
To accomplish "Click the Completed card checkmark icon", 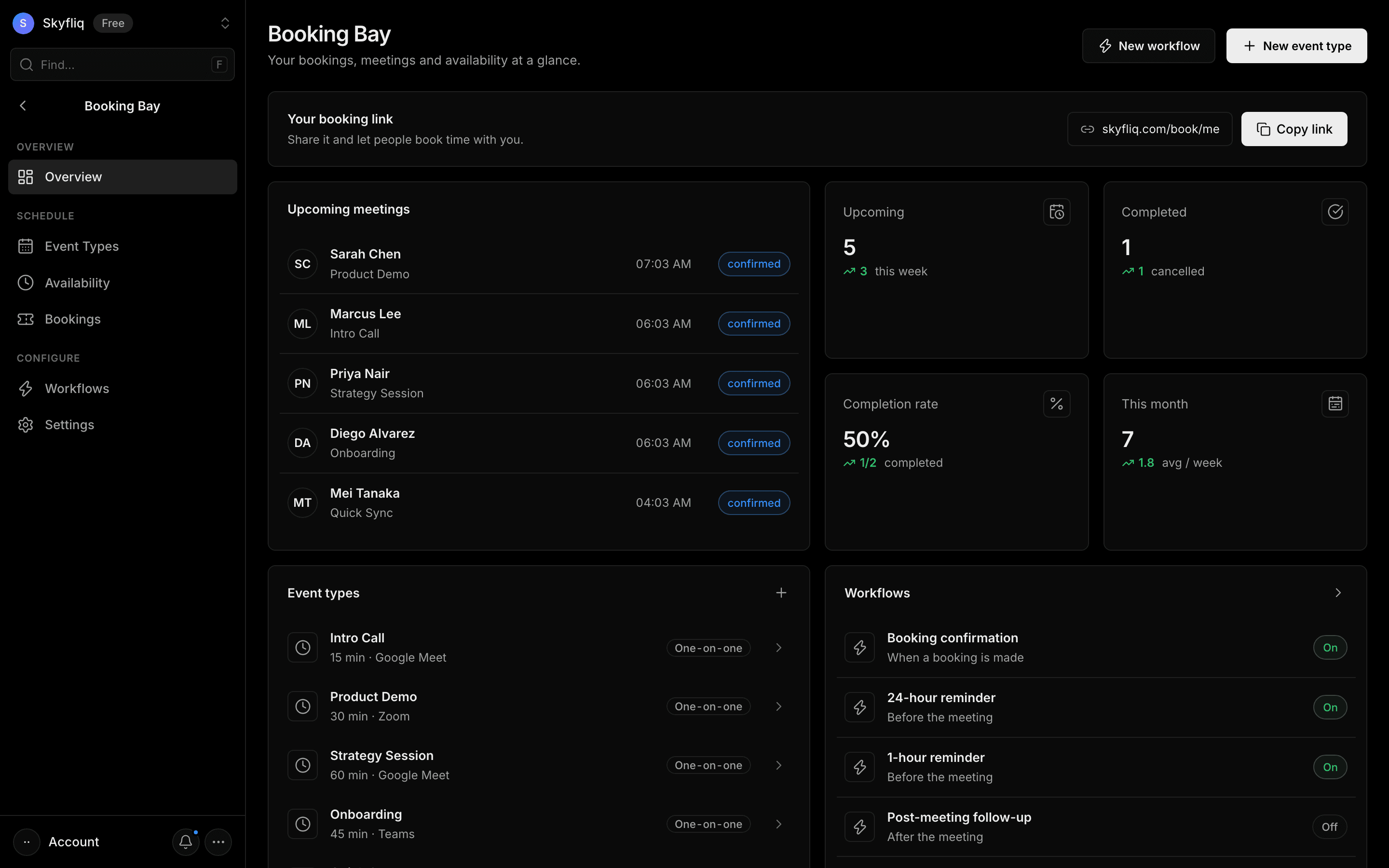I will pos(1335,212).
